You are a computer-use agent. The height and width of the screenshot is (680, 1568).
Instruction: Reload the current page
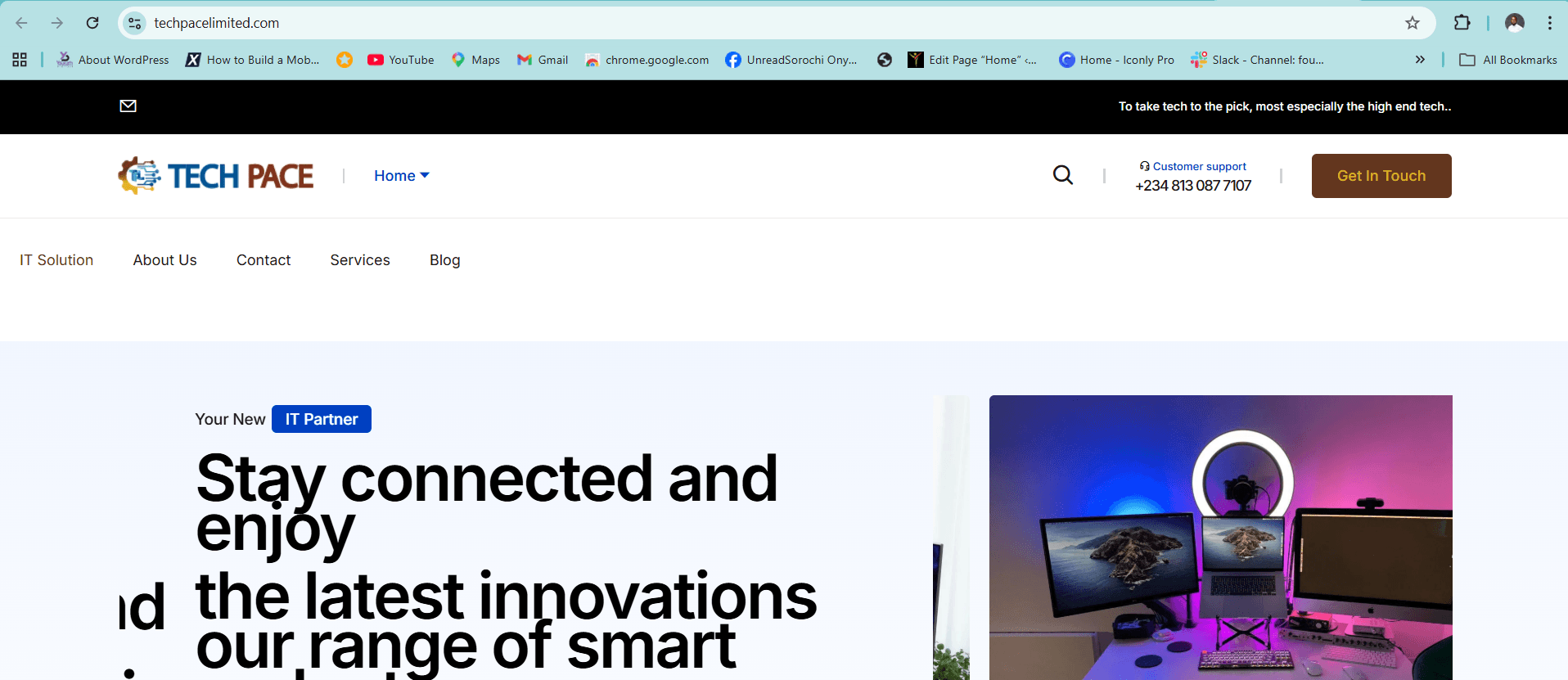pyautogui.click(x=92, y=23)
